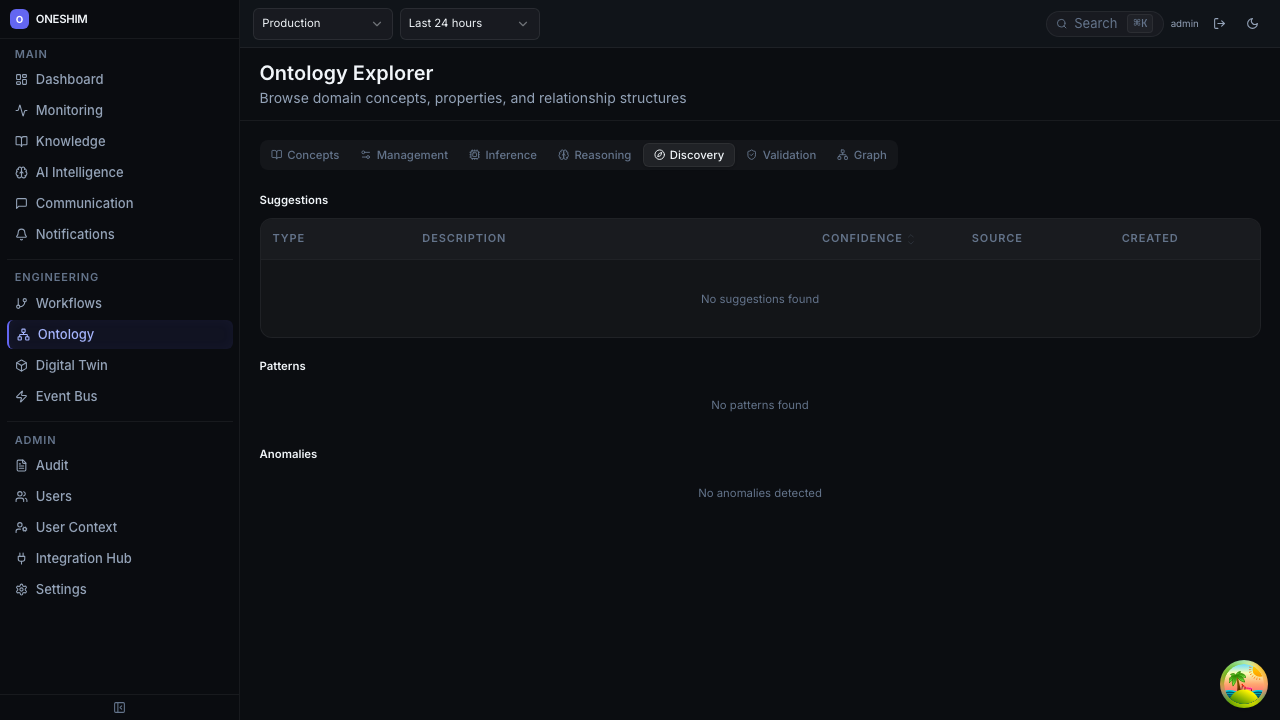Switch to the Concepts tab
This screenshot has width=1280, height=720.
click(305, 155)
